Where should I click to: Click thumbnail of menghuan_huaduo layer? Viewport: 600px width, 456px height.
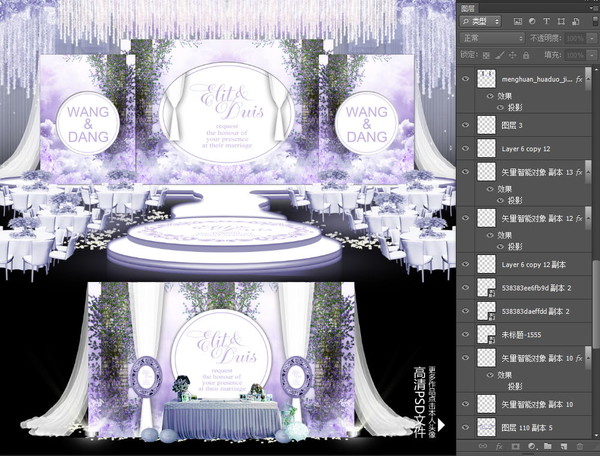tap(486, 79)
